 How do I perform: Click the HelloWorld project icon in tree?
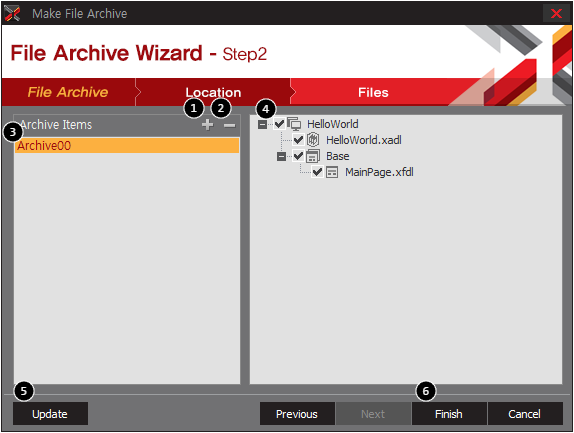click(x=294, y=124)
